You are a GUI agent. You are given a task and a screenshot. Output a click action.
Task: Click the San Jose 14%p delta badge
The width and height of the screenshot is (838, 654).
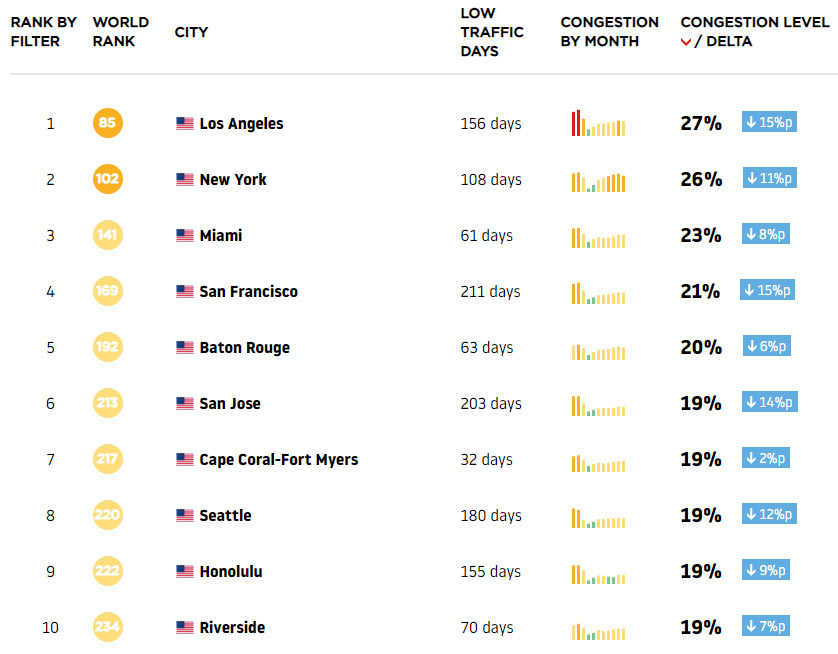pos(769,402)
